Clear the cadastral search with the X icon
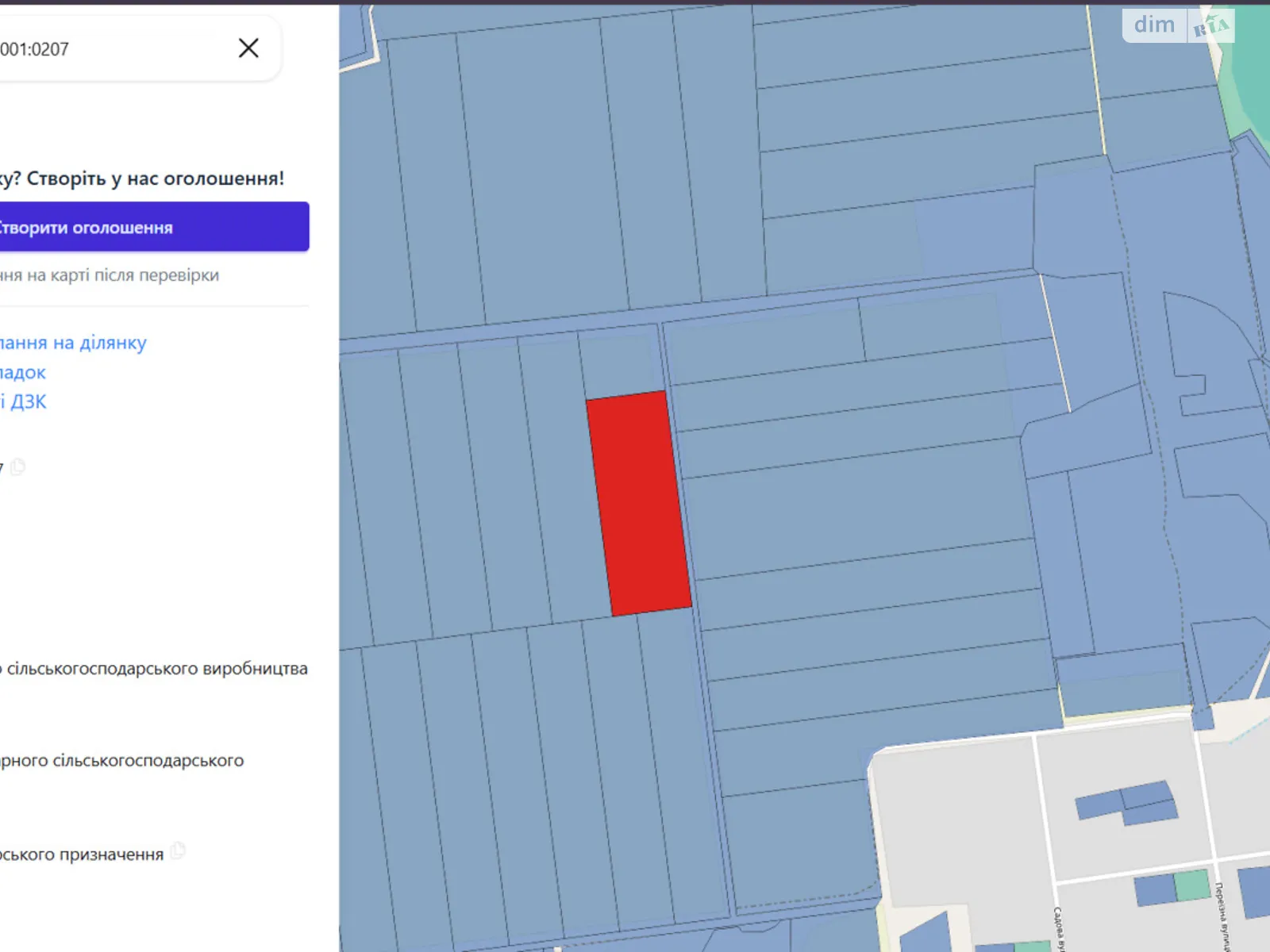This screenshot has height=952, width=1270. click(x=248, y=48)
